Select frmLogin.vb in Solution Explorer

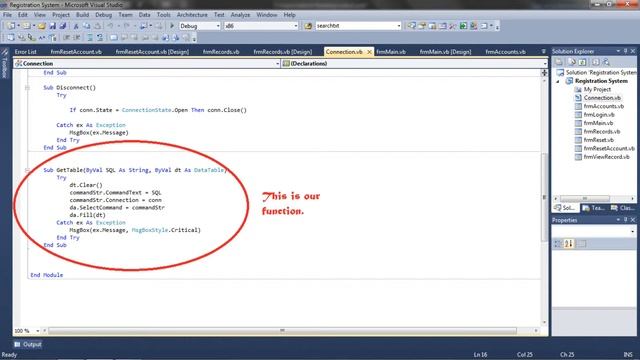click(x=599, y=115)
